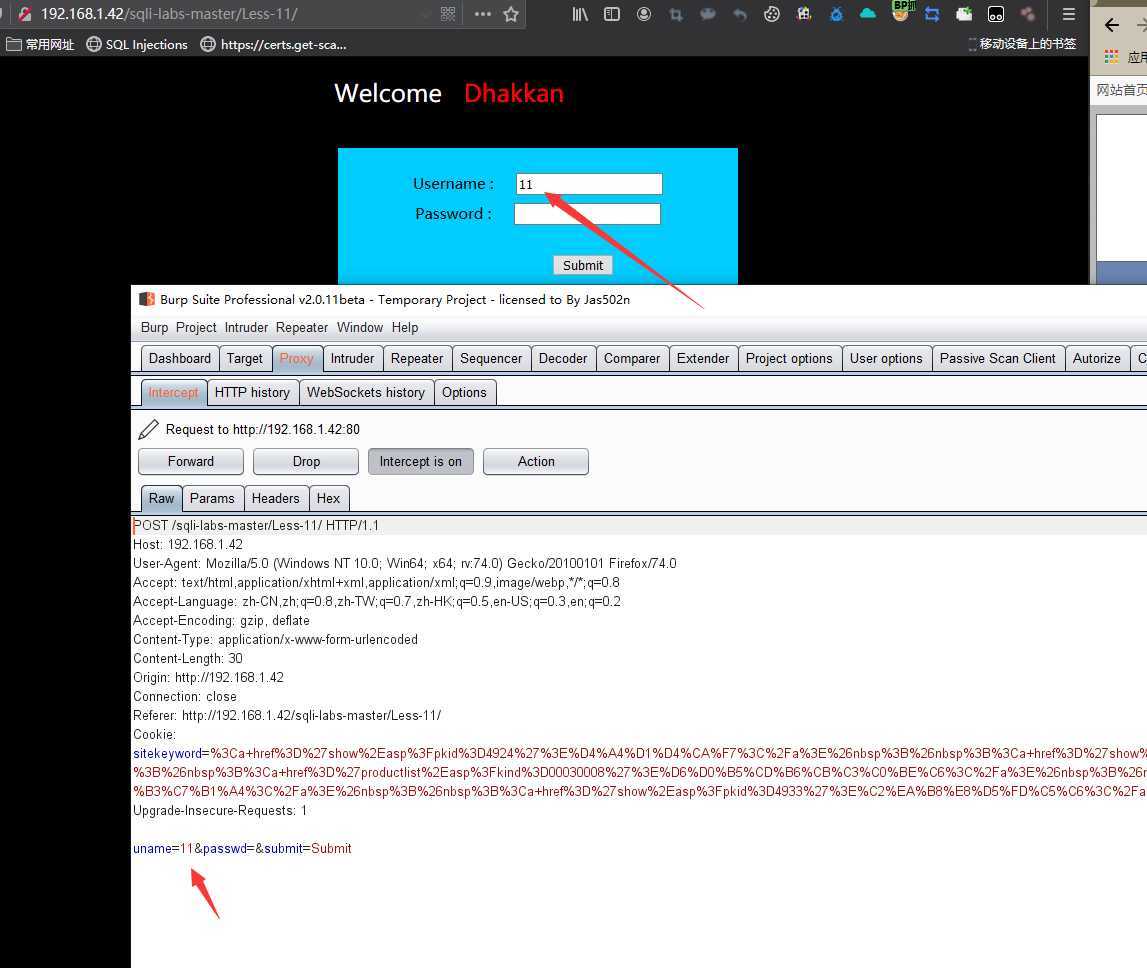Click the BP proxy extension icon

tap(900, 12)
